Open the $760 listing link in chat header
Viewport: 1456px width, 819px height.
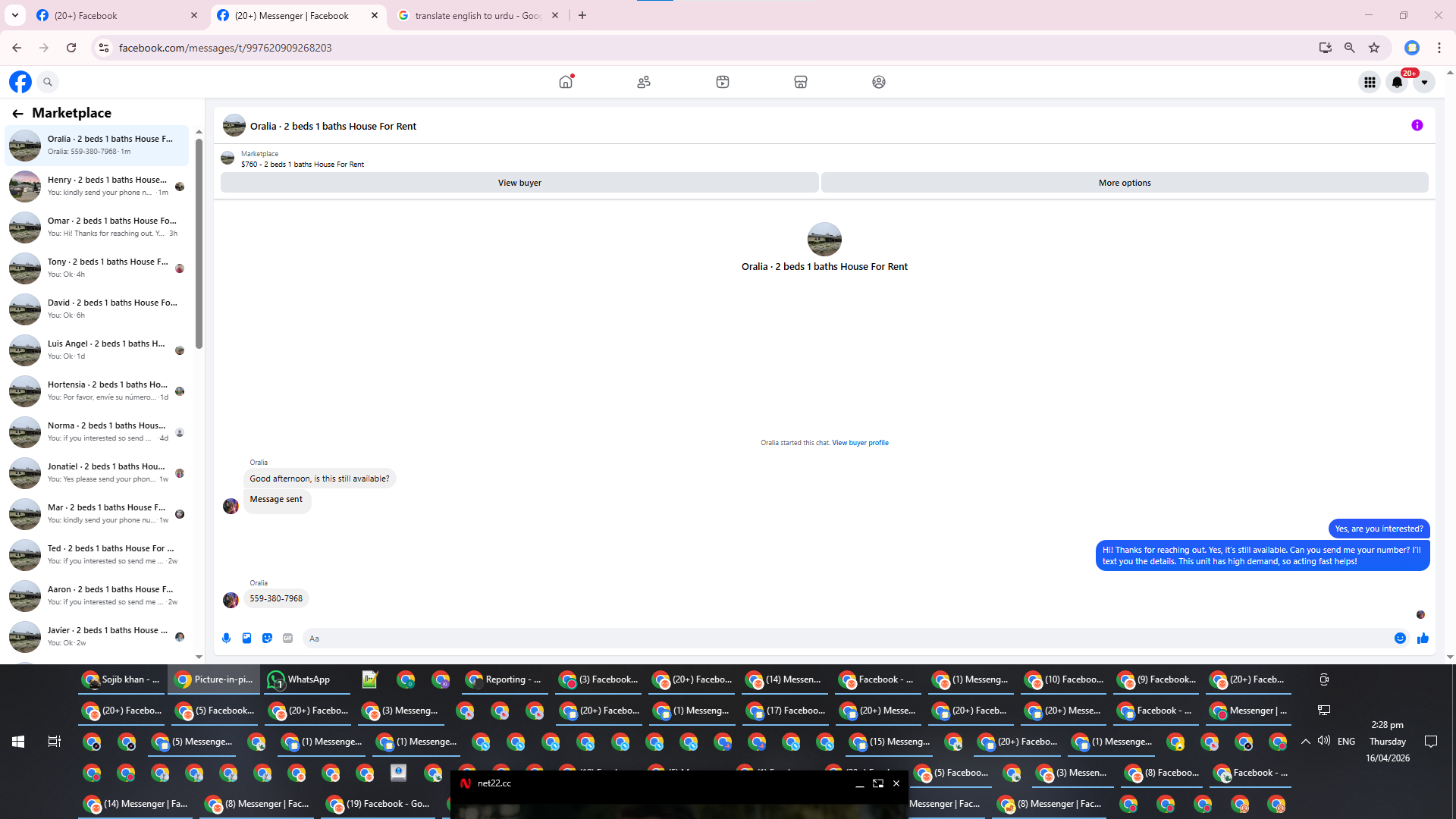pyautogui.click(x=303, y=165)
